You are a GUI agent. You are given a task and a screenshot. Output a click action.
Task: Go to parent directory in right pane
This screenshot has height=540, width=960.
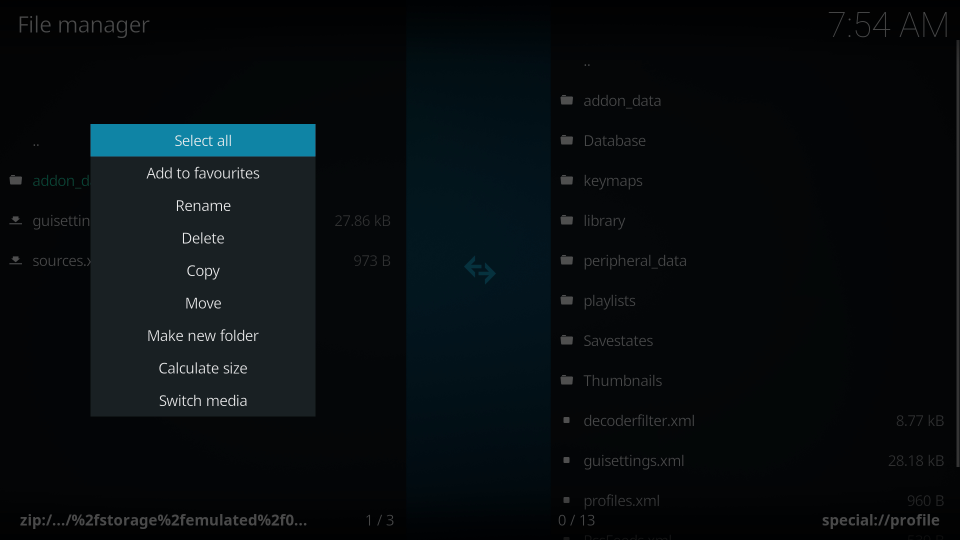pos(587,62)
